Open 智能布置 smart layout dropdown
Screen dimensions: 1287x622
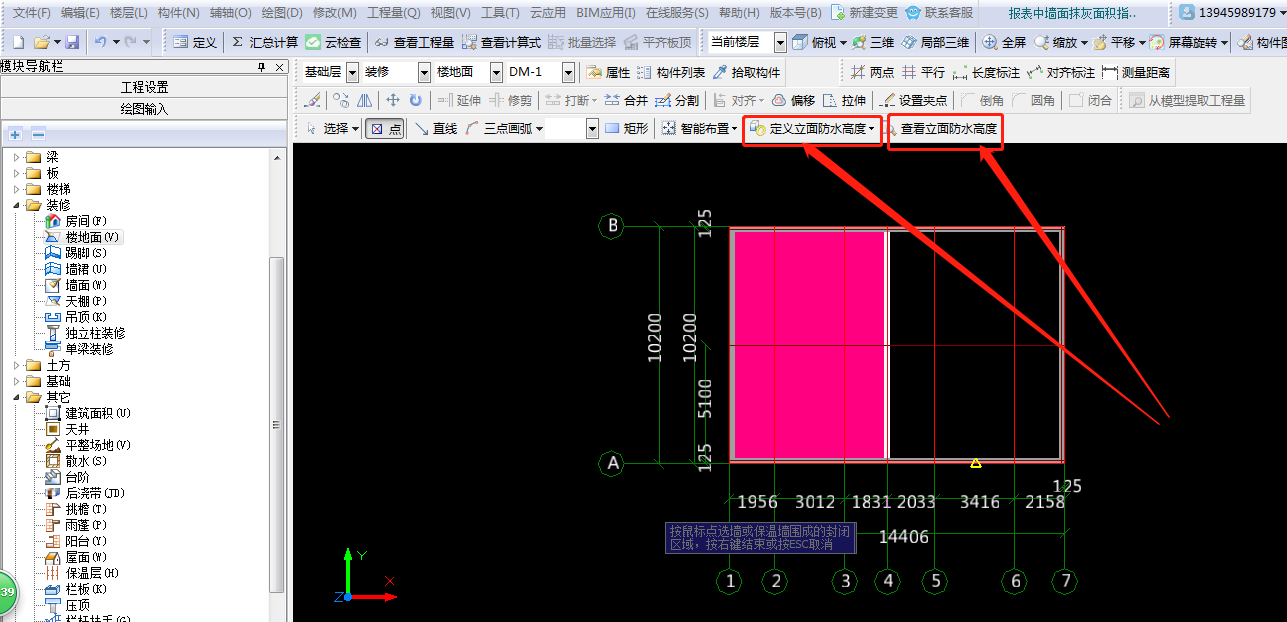(x=700, y=128)
